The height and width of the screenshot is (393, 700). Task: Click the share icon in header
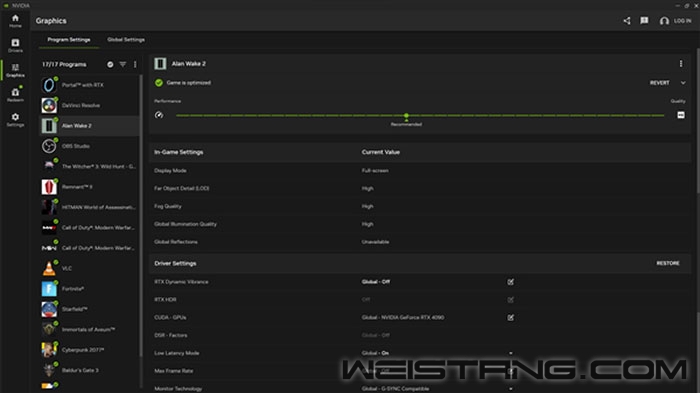point(627,21)
